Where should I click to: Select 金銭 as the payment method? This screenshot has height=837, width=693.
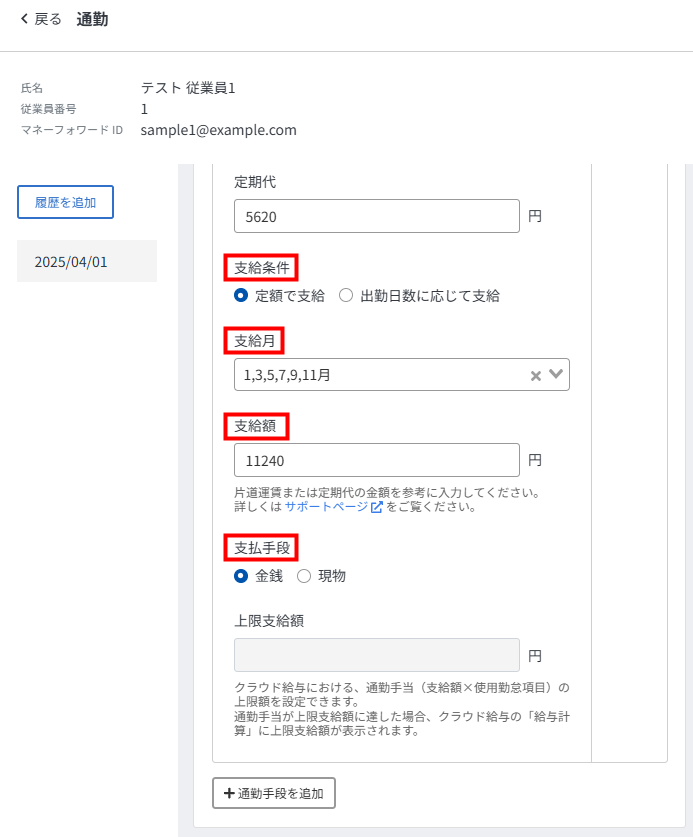241,576
